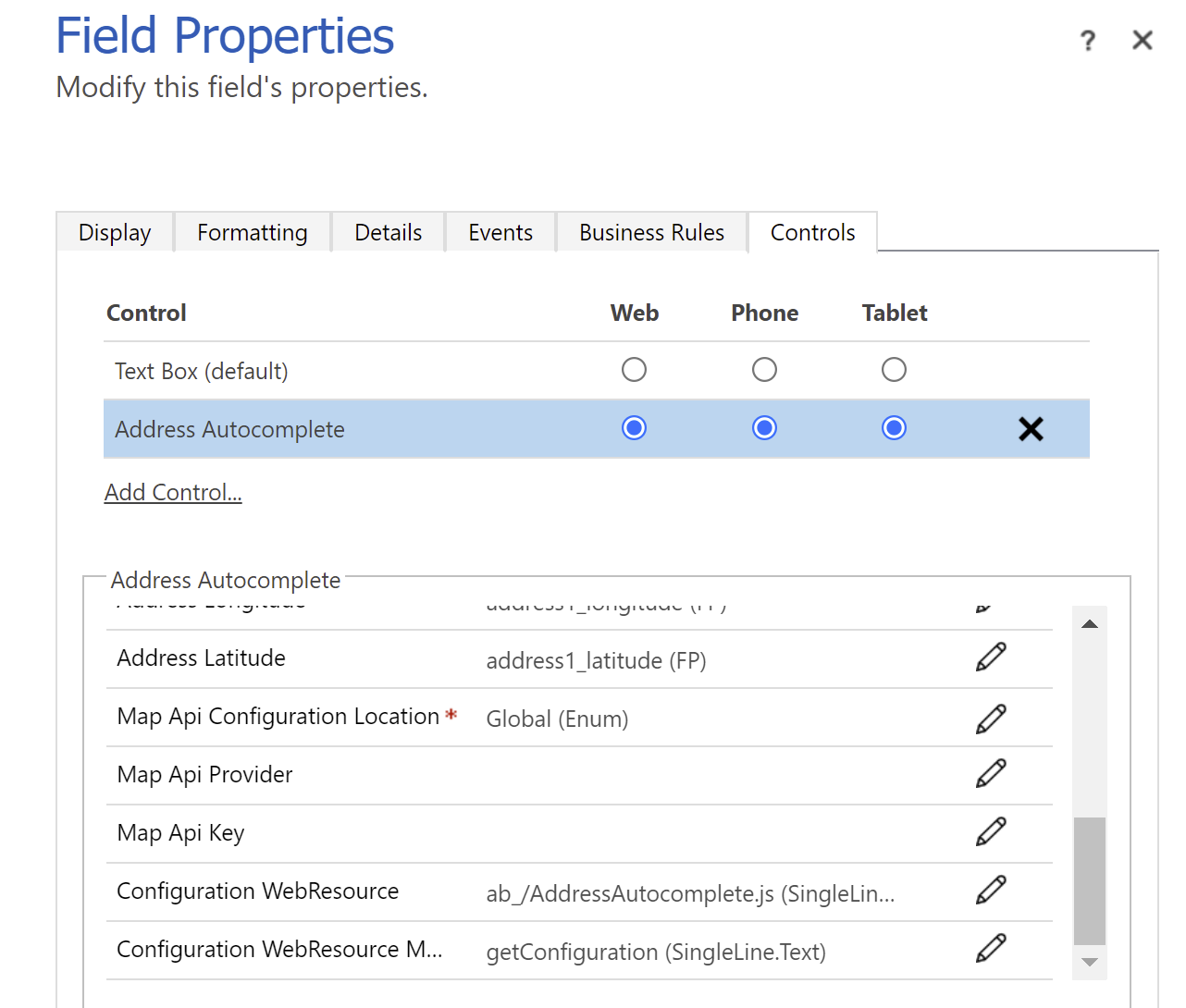Open the Business Rules tab
Viewport: 1186px width, 1008px height.
click(x=651, y=233)
